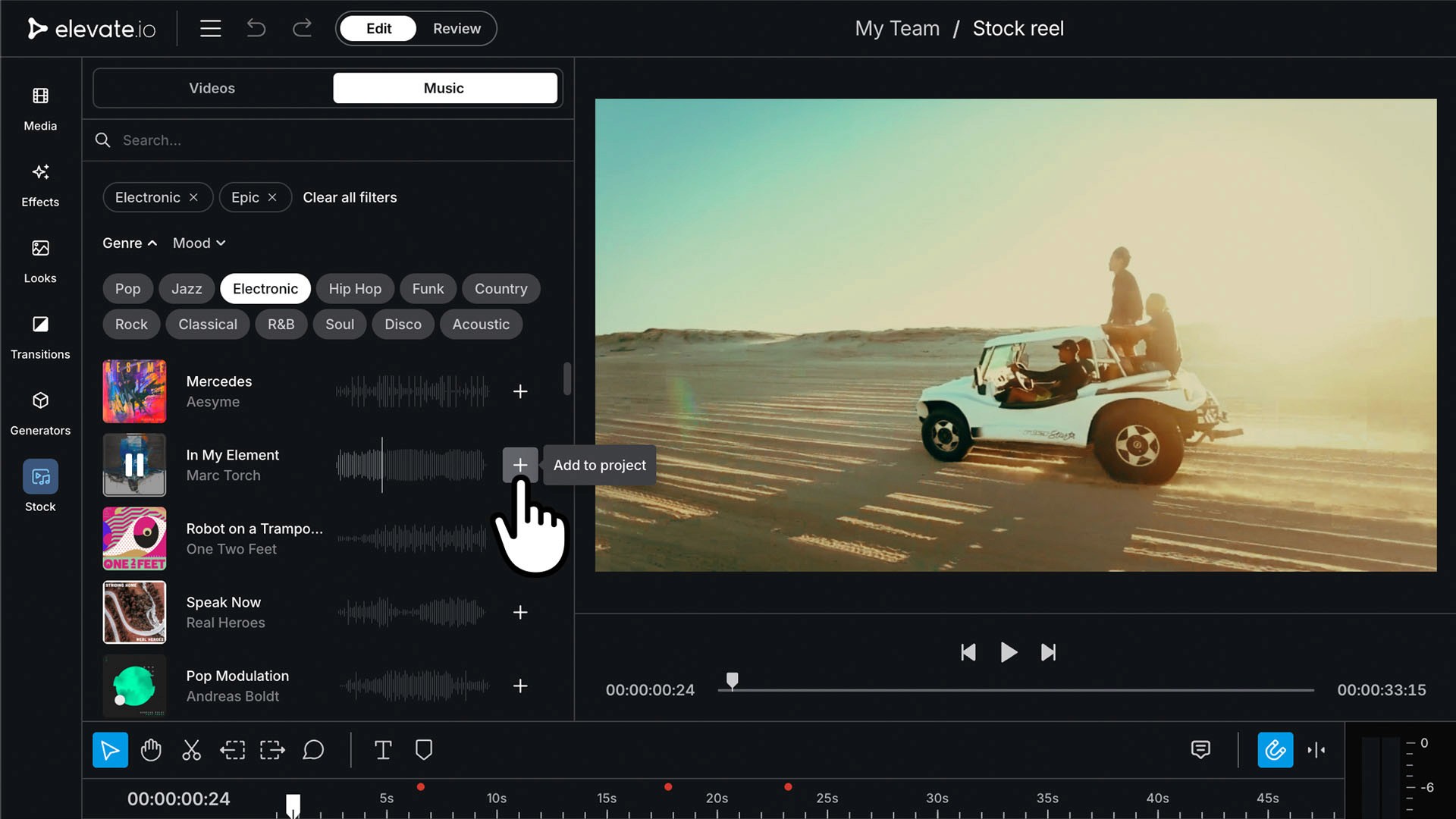Open the Generators sidebar panel
Image resolution: width=1456 pixels, height=819 pixels.
(40, 413)
